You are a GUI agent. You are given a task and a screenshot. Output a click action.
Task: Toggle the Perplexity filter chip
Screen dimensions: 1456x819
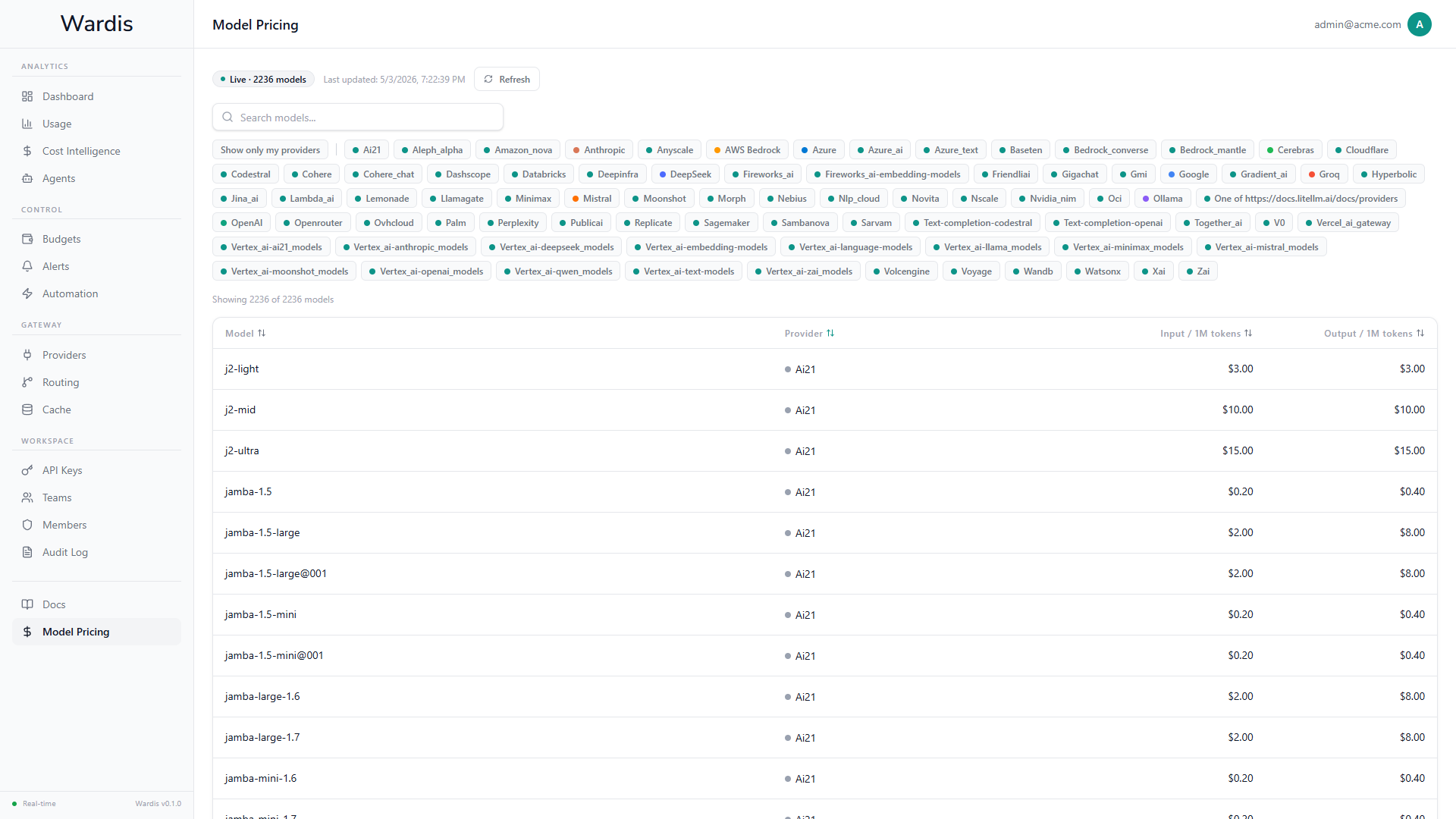[x=513, y=223]
